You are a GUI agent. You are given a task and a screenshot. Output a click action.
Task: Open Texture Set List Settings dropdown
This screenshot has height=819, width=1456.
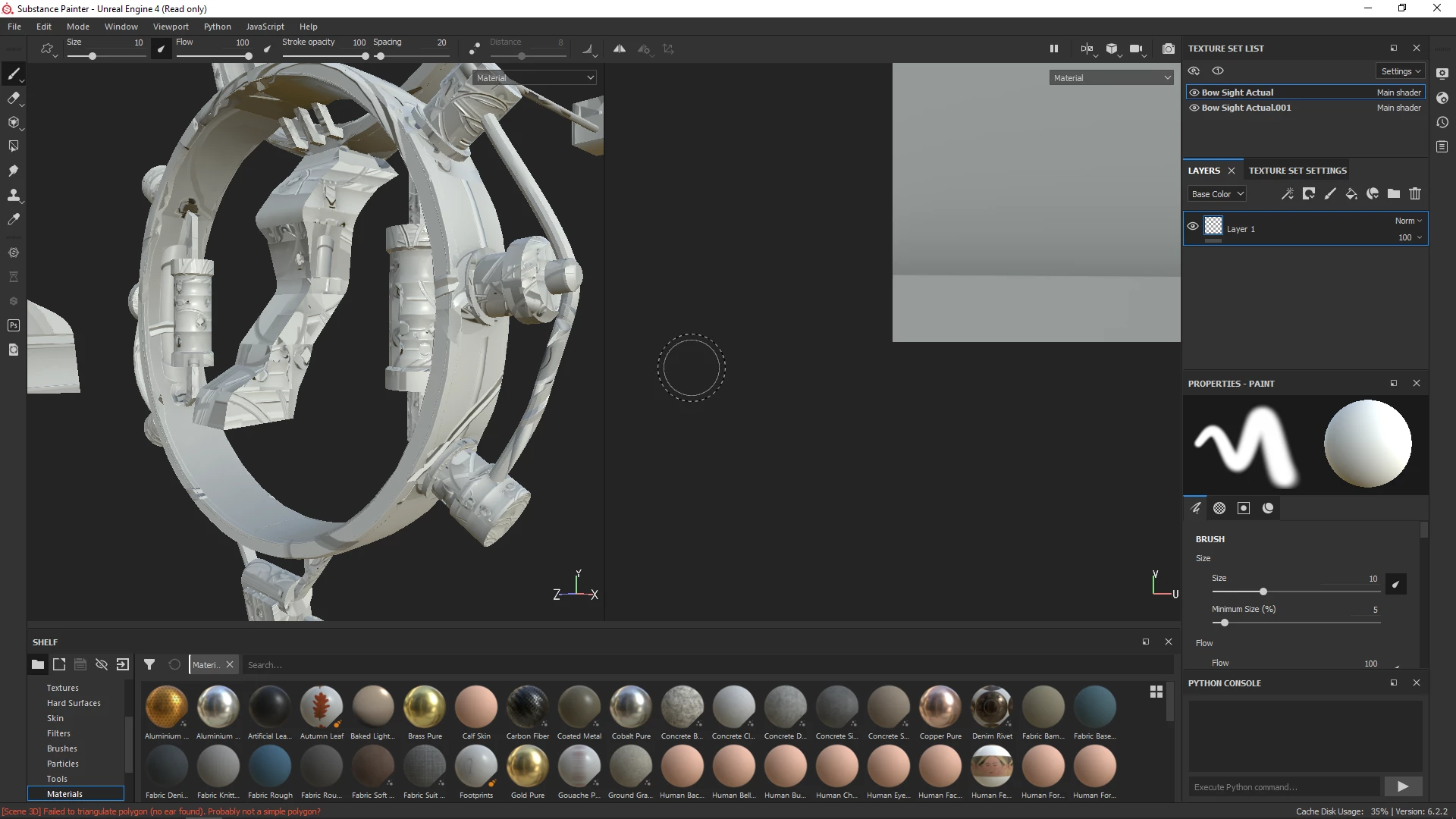pos(1401,71)
